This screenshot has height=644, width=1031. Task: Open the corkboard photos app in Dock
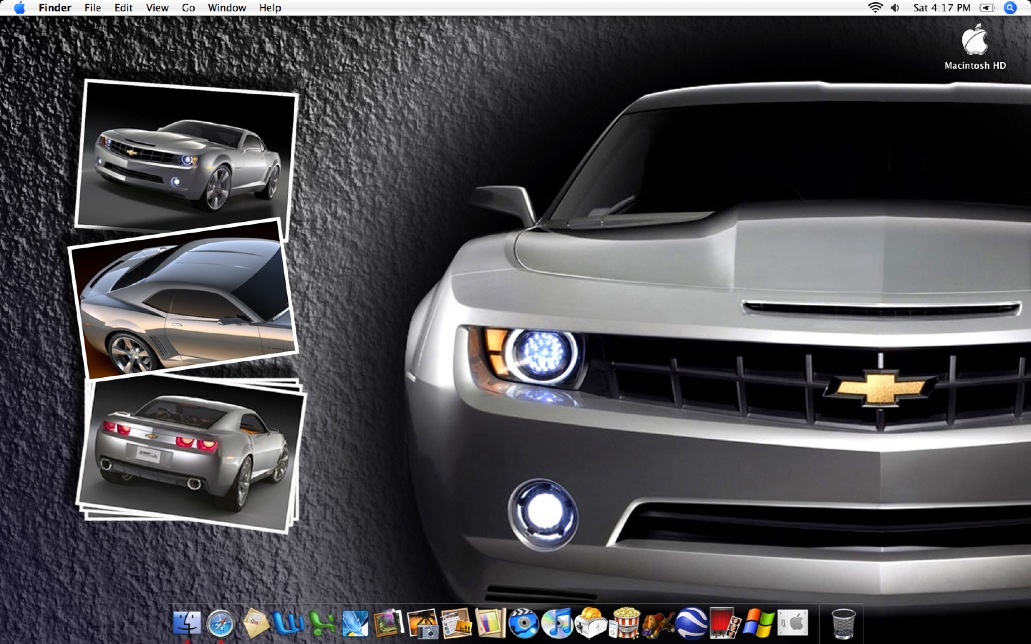pos(456,623)
